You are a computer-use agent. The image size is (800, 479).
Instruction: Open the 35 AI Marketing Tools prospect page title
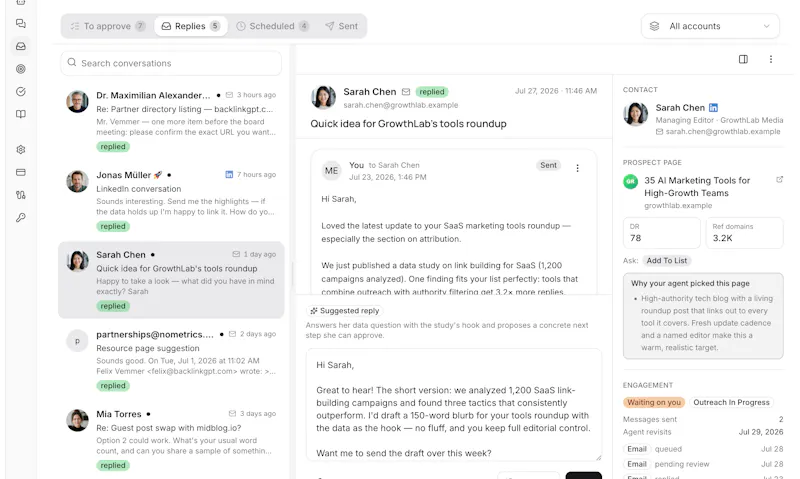pos(697,187)
